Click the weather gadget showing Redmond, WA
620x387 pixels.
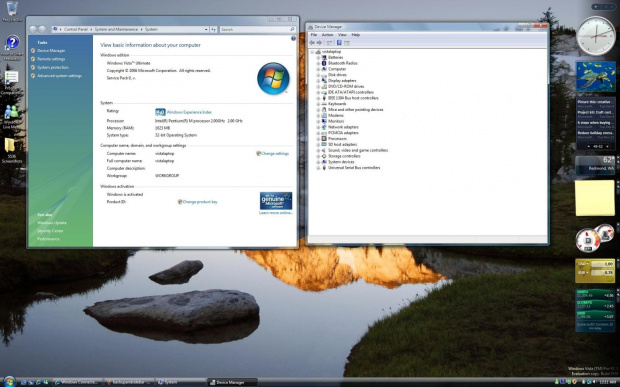[595, 165]
